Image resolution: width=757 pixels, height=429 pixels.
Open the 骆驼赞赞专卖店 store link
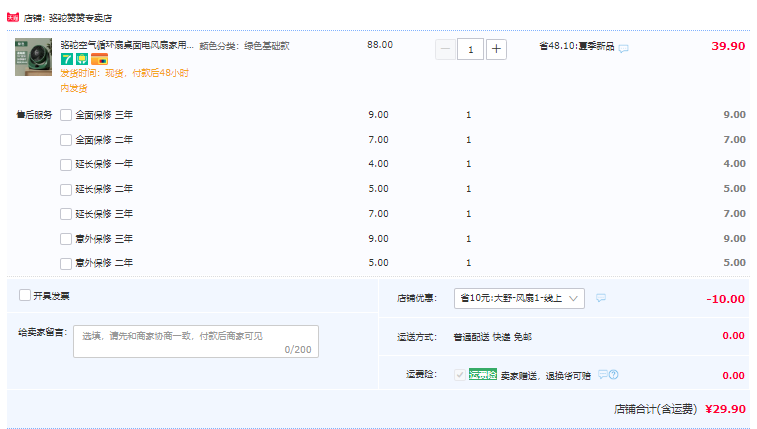[x=80, y=18]
